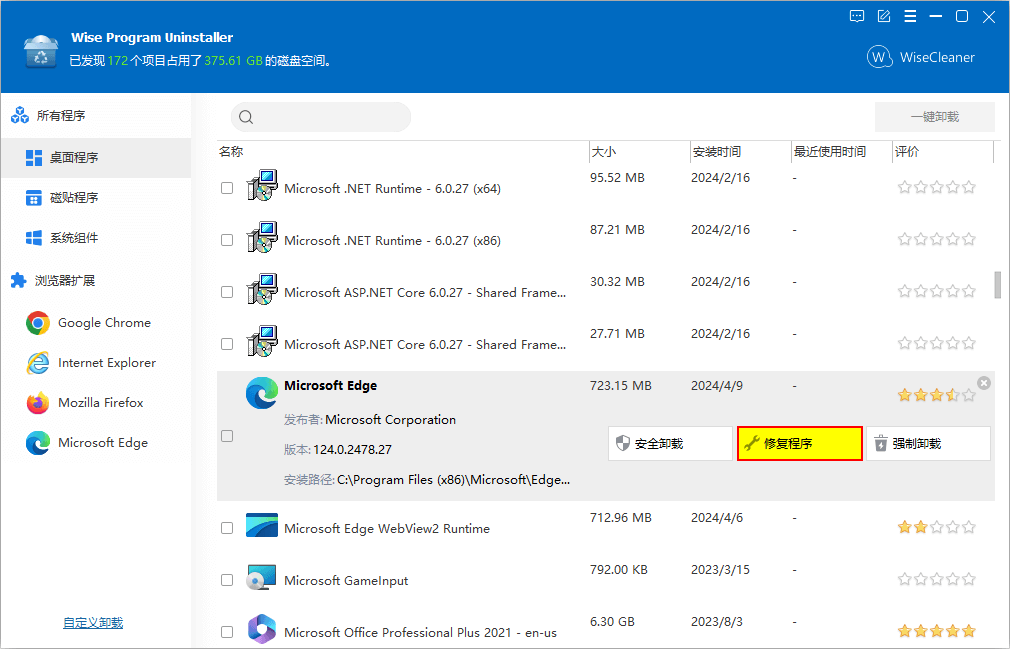
Task: Check the Microsoft Office Professional Plus checkbox
Action: [227, 632]
